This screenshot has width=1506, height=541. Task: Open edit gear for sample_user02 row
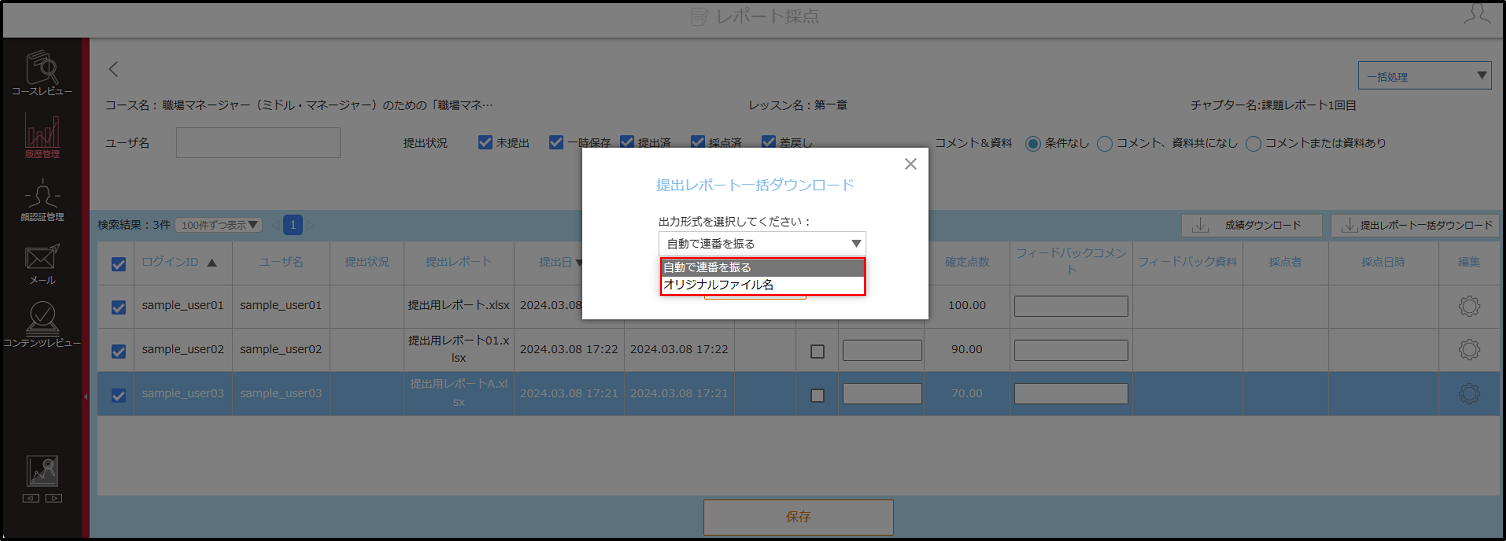pyautogui.click(x=1468, y=350)
